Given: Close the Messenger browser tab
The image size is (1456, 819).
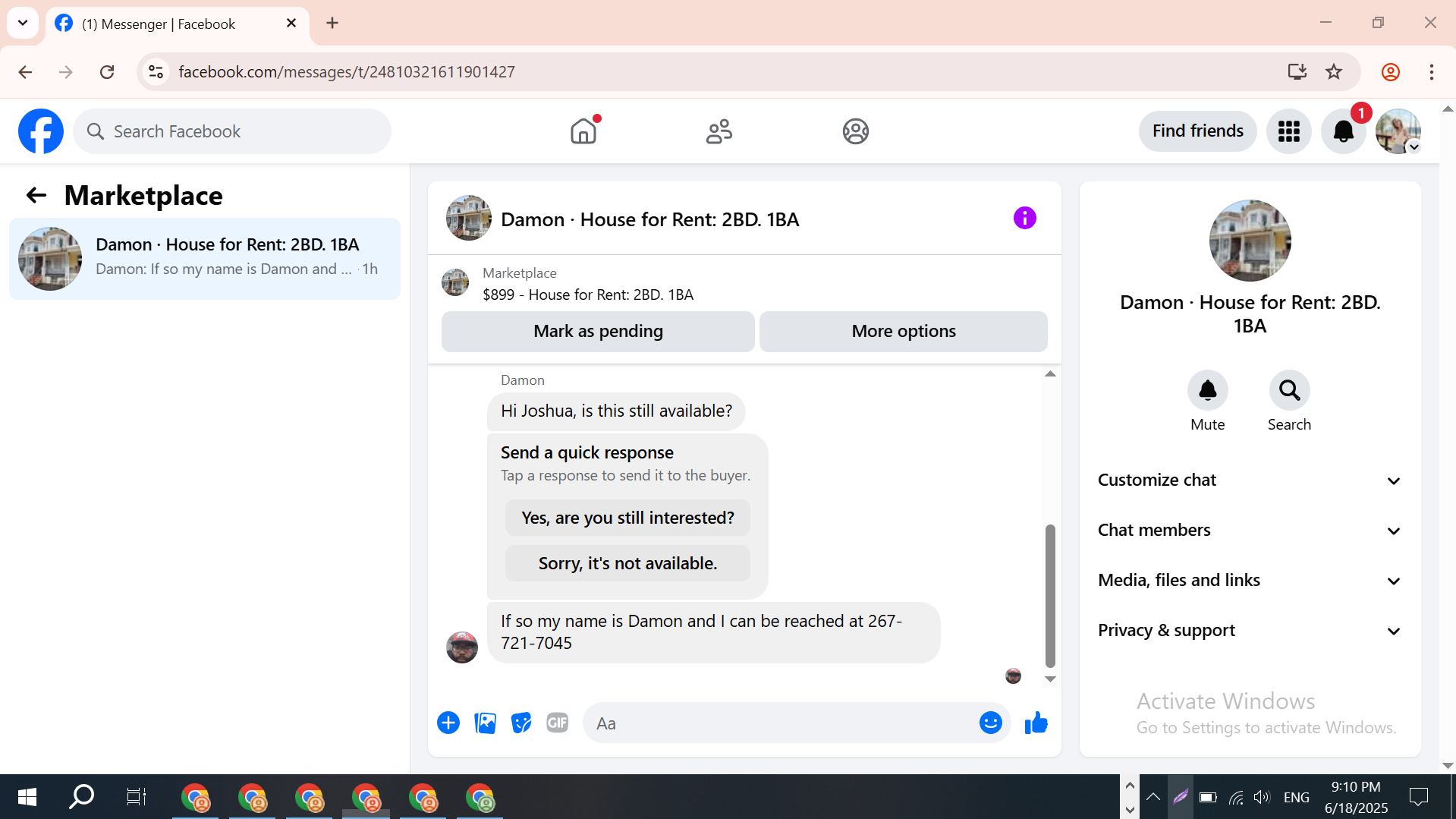Looking at the screenshot, I should coord(291,24).
